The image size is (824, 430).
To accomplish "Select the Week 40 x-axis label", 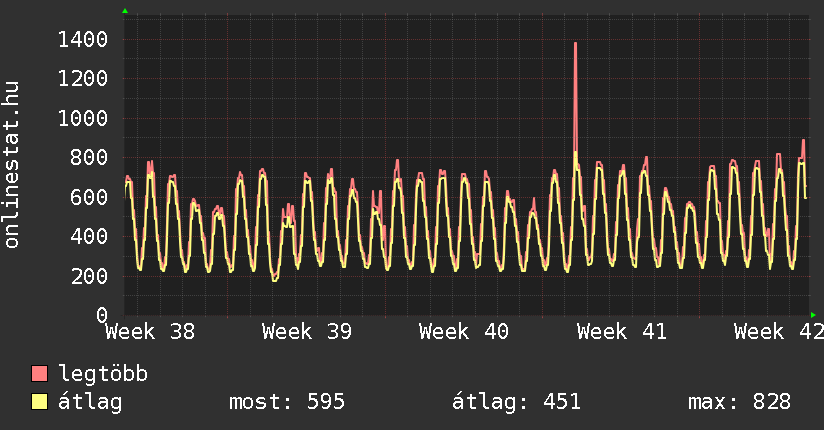I will coord(464,332).
